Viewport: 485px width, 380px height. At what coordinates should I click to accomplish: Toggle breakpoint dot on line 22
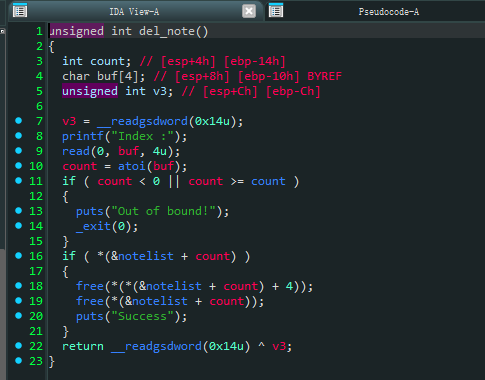click(19, 346)
